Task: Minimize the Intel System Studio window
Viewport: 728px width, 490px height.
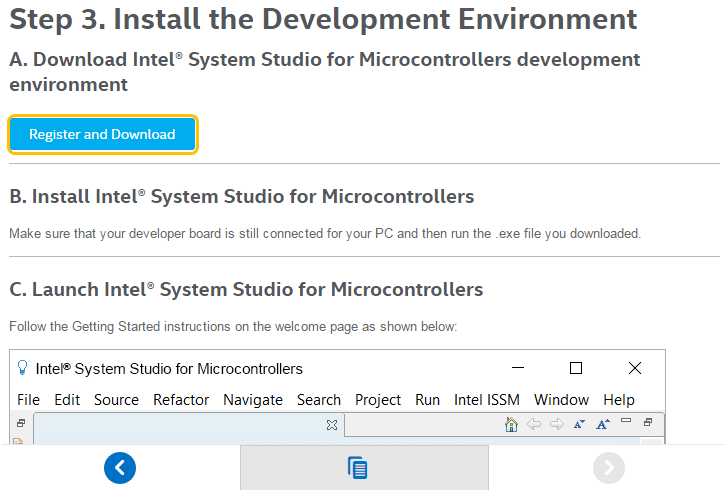Action: [518, 368]
